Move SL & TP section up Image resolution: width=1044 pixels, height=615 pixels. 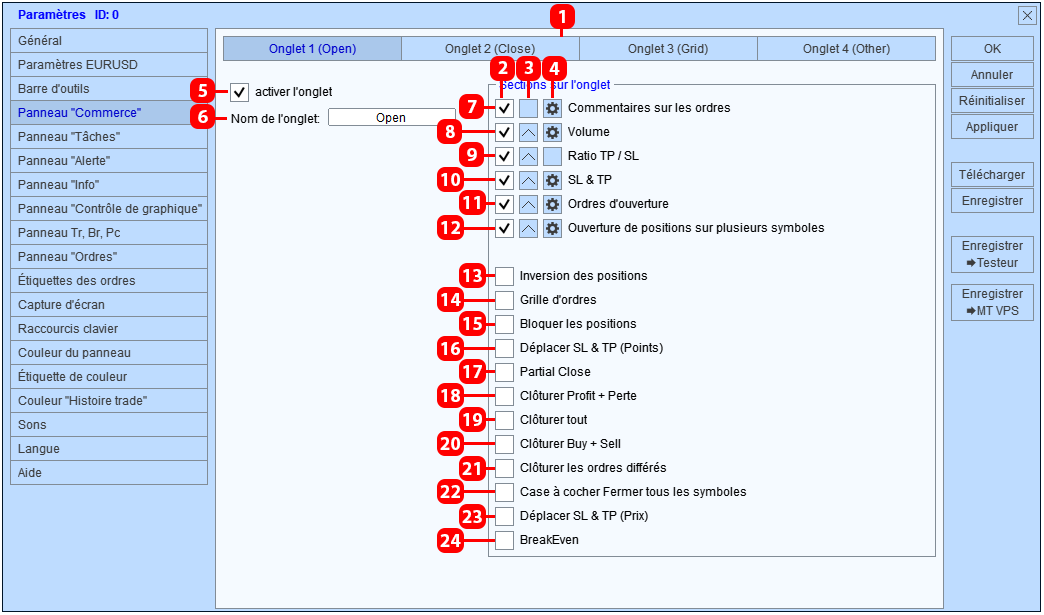pyautogui.click(x=528, y=180)
